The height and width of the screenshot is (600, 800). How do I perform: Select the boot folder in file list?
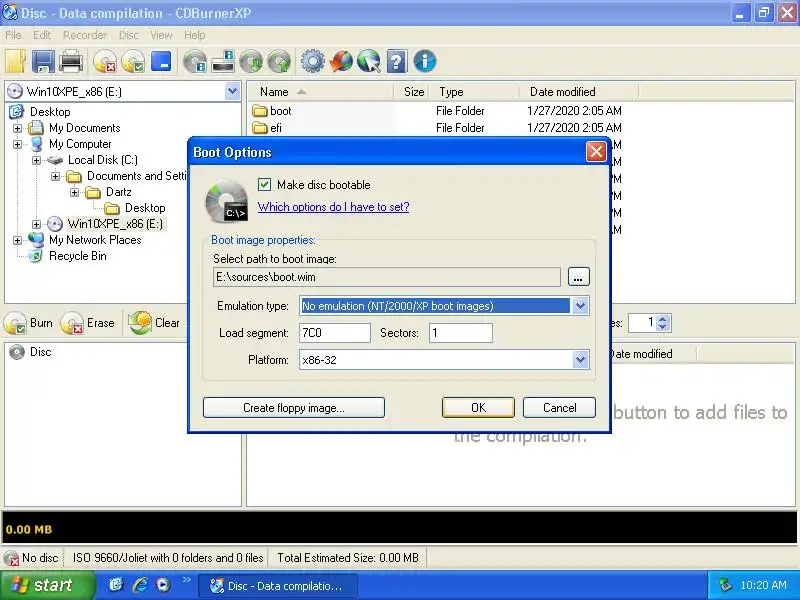(272, 111)
